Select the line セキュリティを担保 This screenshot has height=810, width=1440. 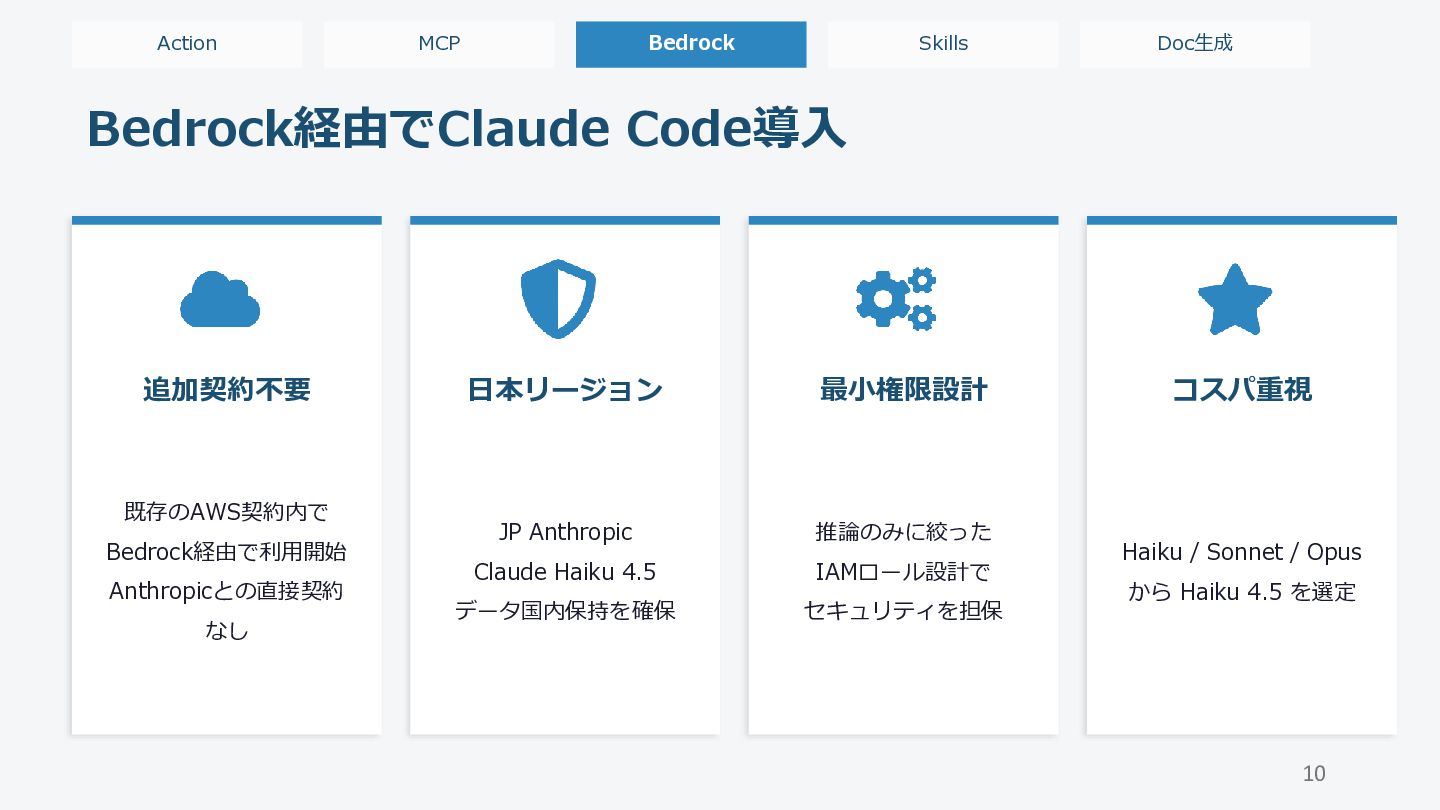click(903, 611)
